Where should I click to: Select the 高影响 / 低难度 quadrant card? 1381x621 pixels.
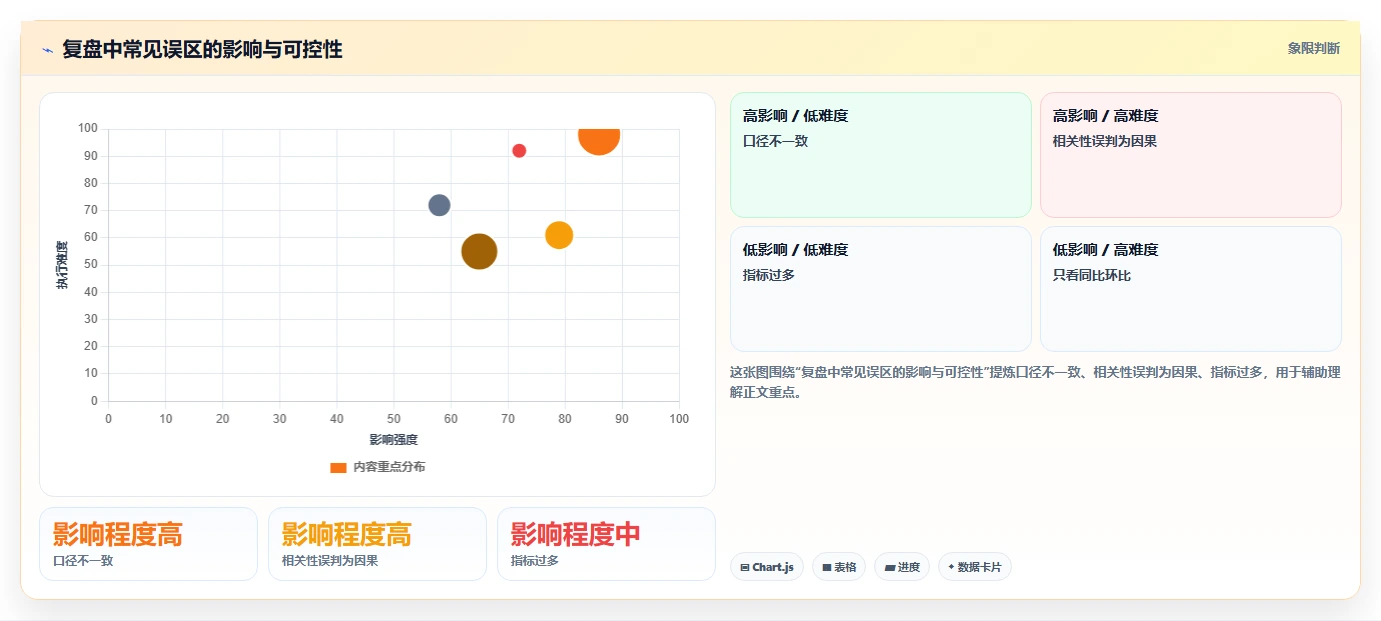pyautogui.click(x=880, y=155)
